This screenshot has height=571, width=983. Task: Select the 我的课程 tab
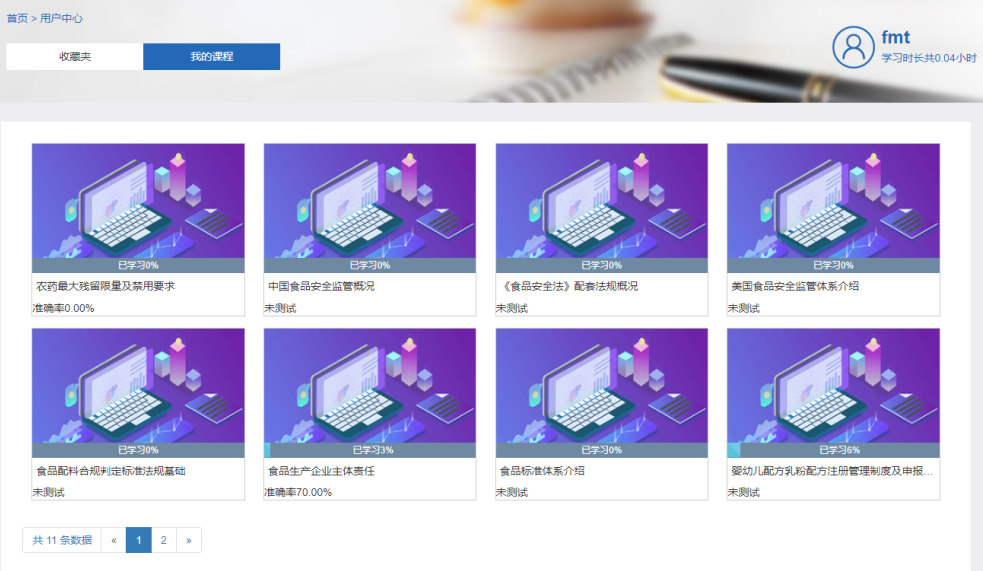tap(211, 57)
